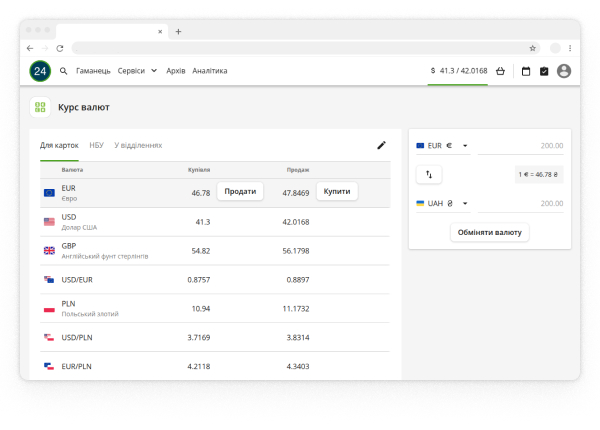Open the tasks checkmark icon
Viewport: 600px width, 430px height.
pos(544,71)
